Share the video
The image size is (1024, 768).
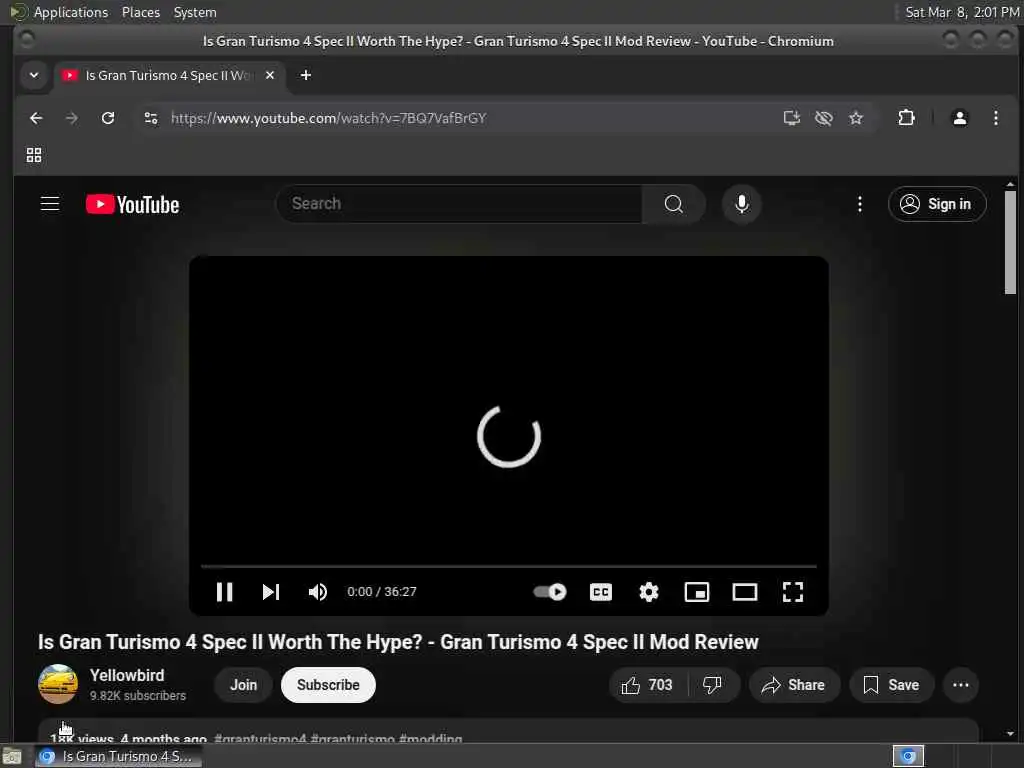(793, 685)
